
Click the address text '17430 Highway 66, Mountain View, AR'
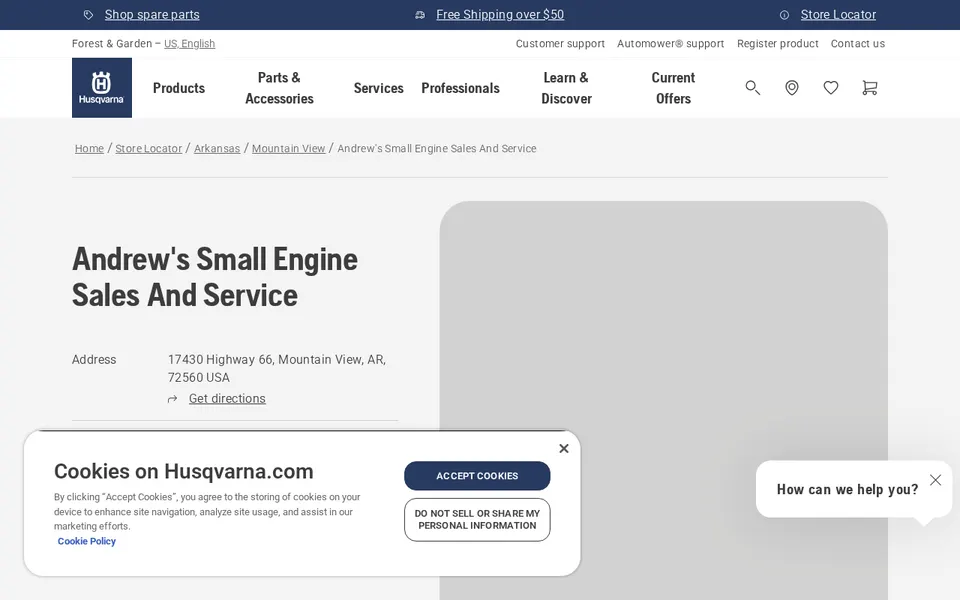[277, 359]
